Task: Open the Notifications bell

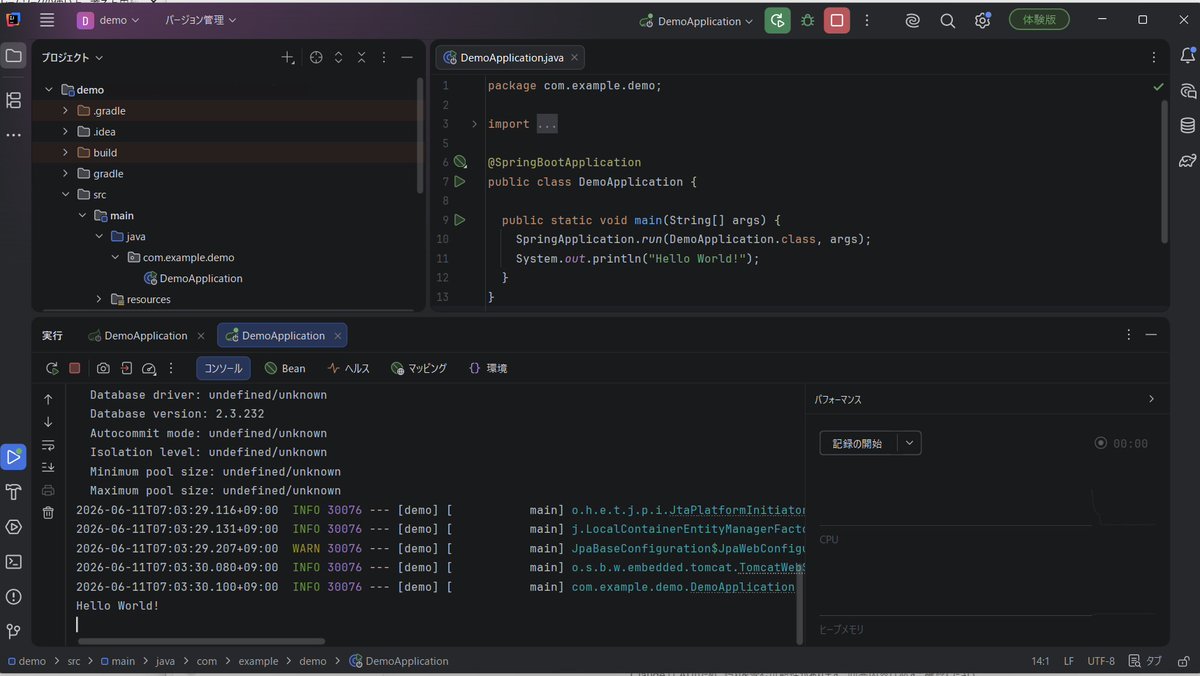Action: point(1188,56)
